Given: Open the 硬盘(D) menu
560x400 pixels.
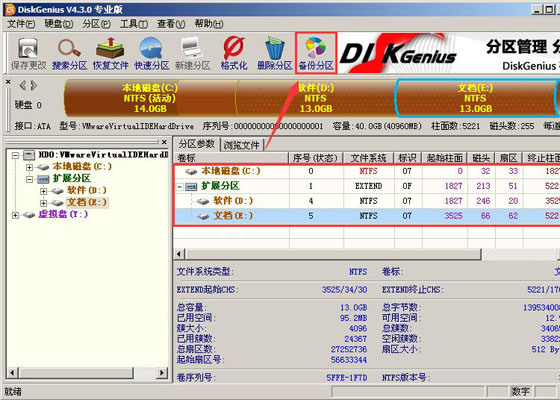Looking at the screenshot, I should tap(59, 24).
